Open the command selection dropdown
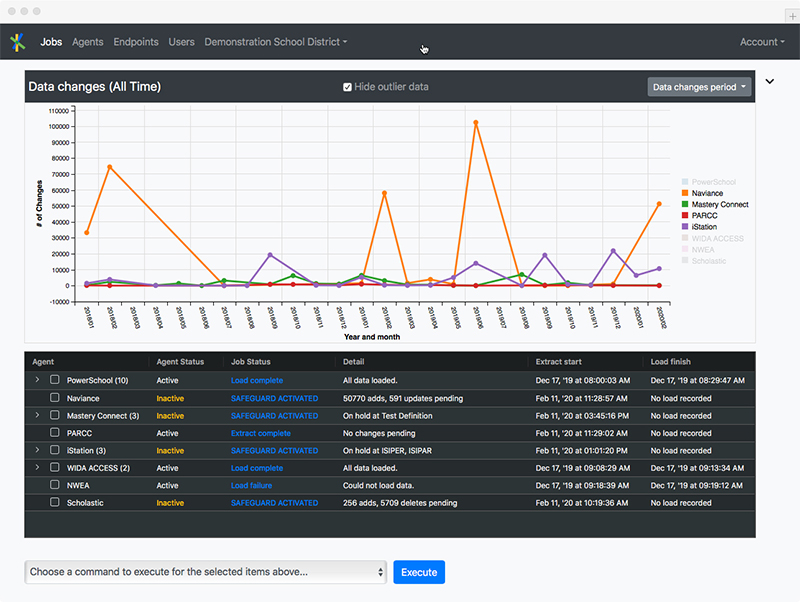This screenshot has height=602, width=800. tap(205, 572)
